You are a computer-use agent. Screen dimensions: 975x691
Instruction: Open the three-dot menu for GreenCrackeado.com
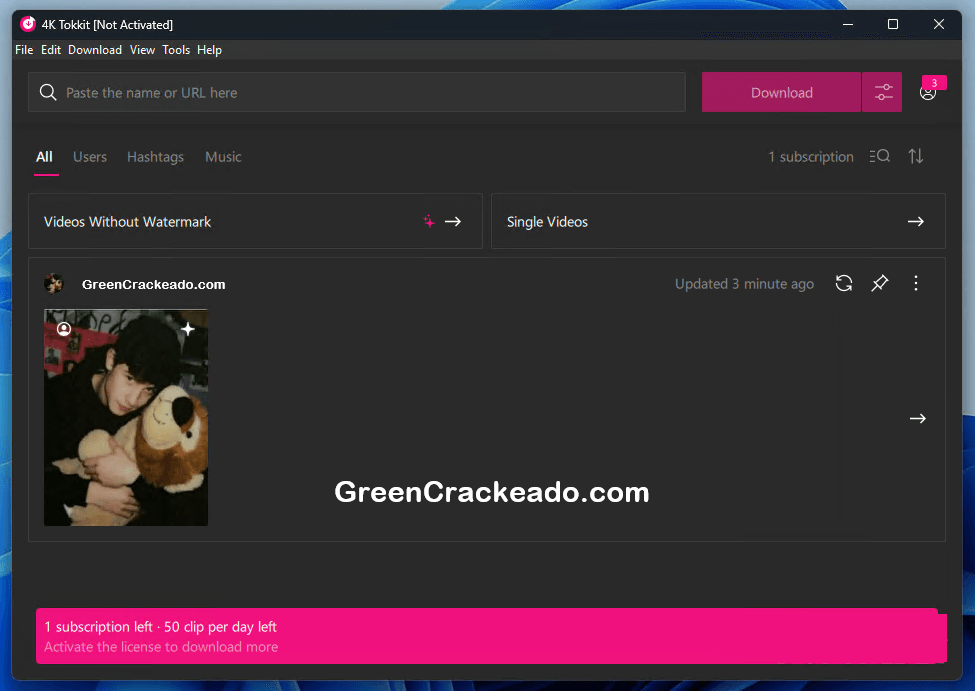[915, 283]
